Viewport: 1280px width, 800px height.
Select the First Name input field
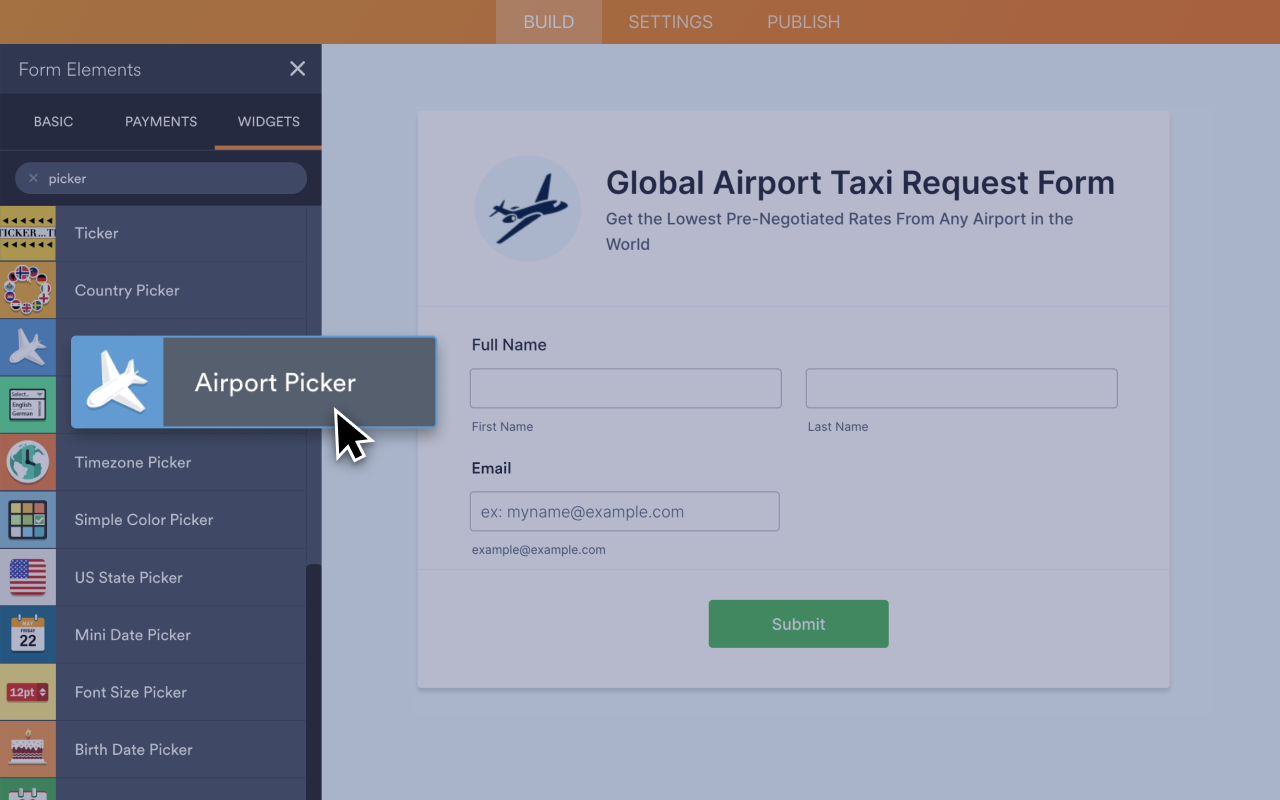coord(625,388)
